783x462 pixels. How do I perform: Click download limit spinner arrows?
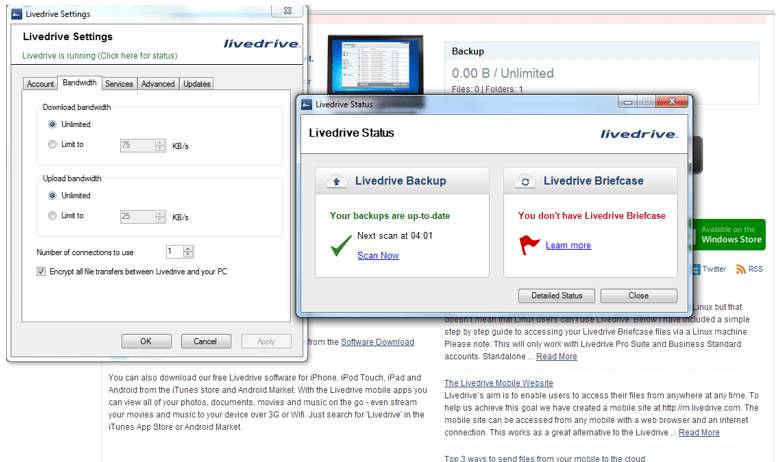[160, 145]
